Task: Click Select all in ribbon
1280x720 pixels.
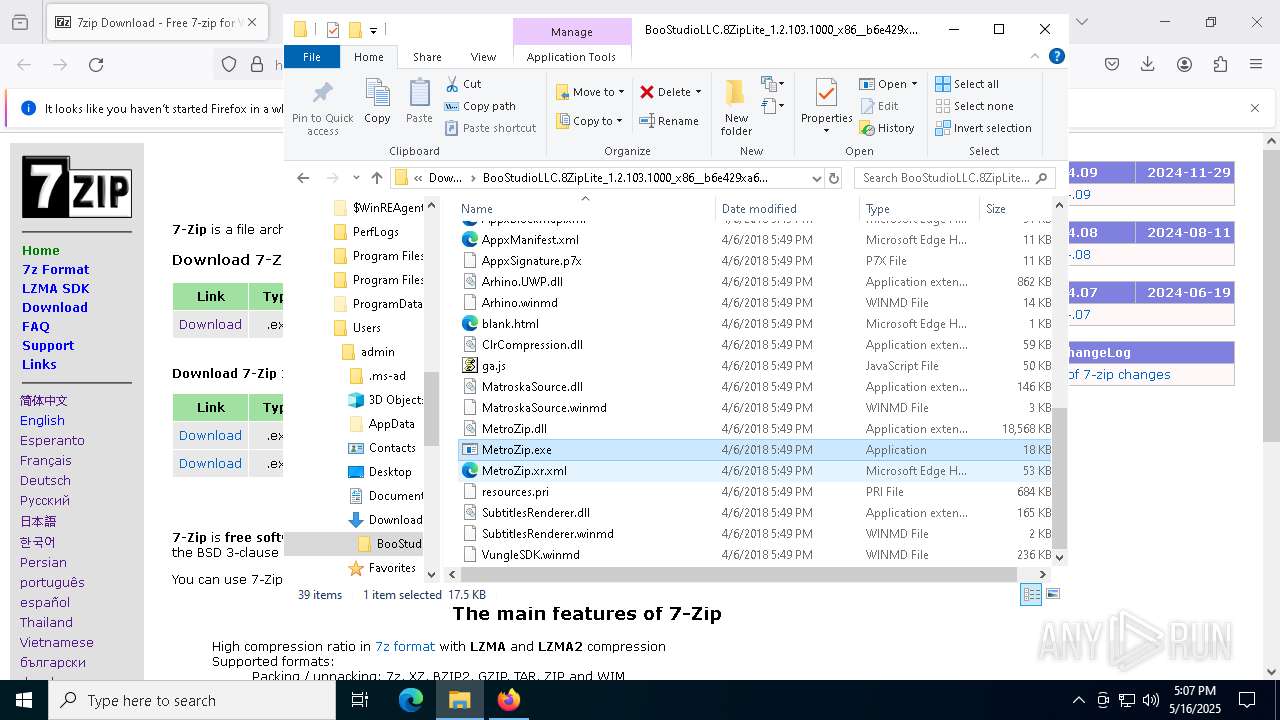Action: [967, 84]
